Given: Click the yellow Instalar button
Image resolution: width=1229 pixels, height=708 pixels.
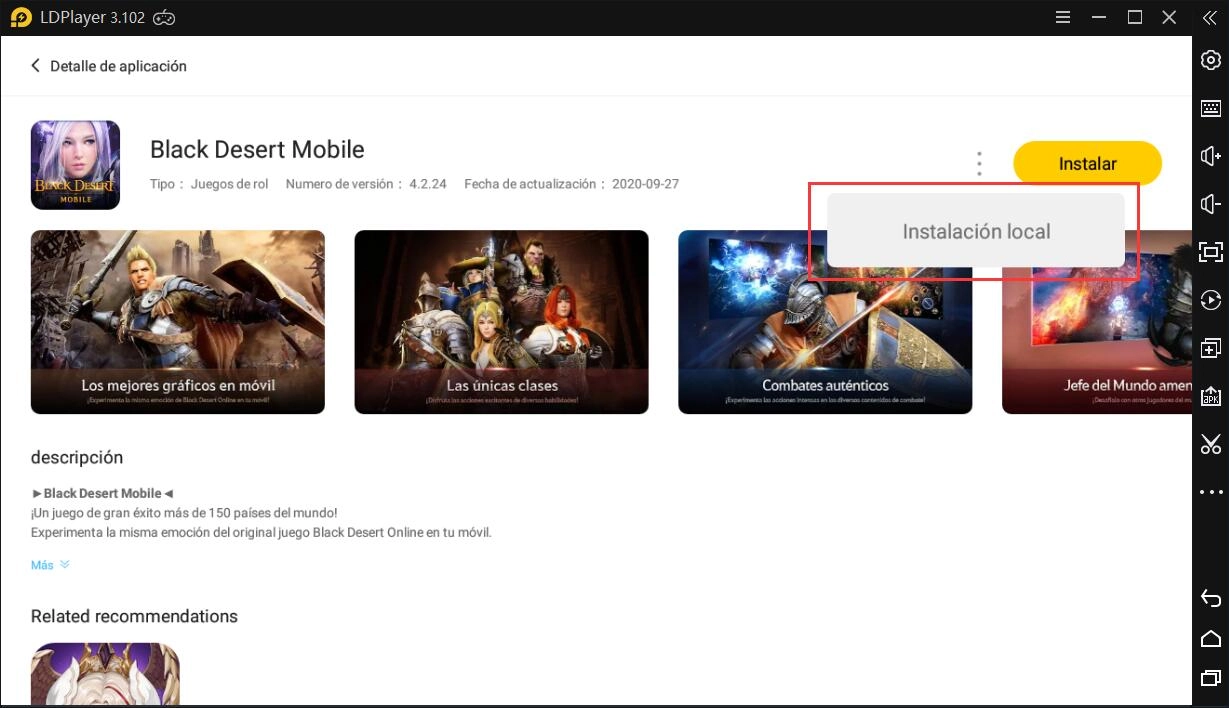Looking at the screenshot, I should click(x=1088, y=163).
